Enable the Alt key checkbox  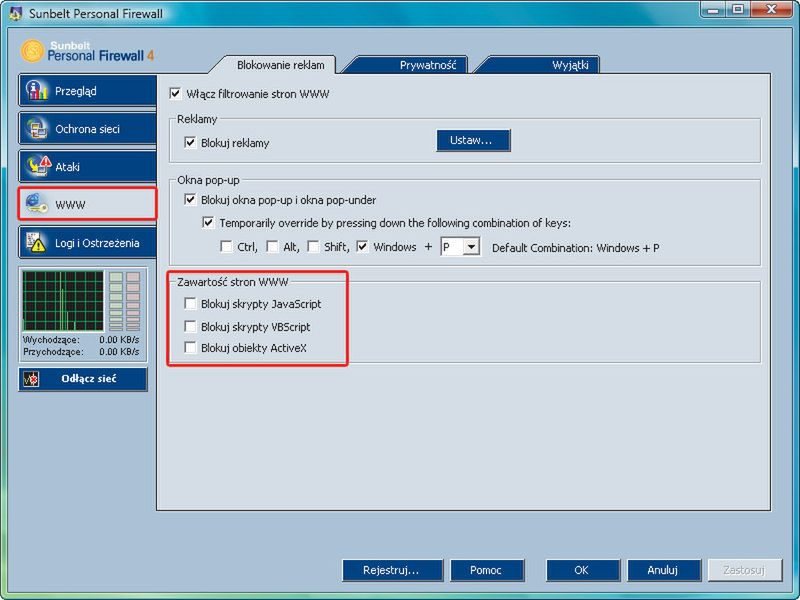pyautogui.click(x=272, y=247)
